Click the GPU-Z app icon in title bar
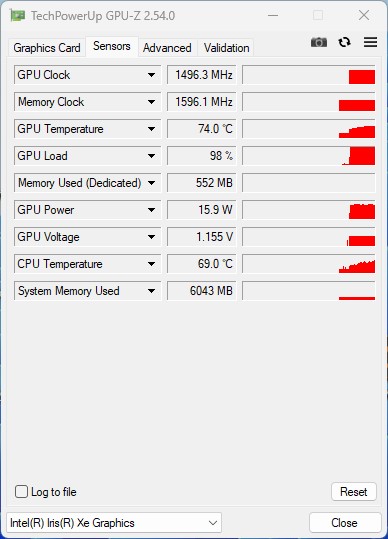The image size is (388, 539). click(18, 15)
